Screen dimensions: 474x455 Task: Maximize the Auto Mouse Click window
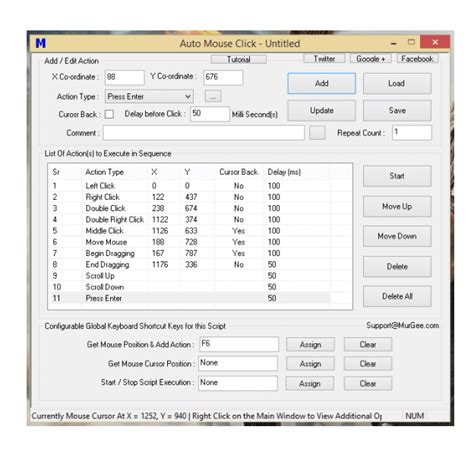click(411, 42)
